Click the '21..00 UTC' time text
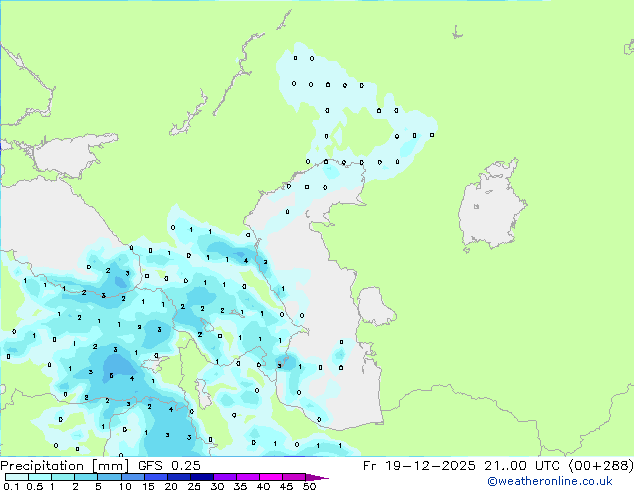634x490 pixels. point(522,466)
